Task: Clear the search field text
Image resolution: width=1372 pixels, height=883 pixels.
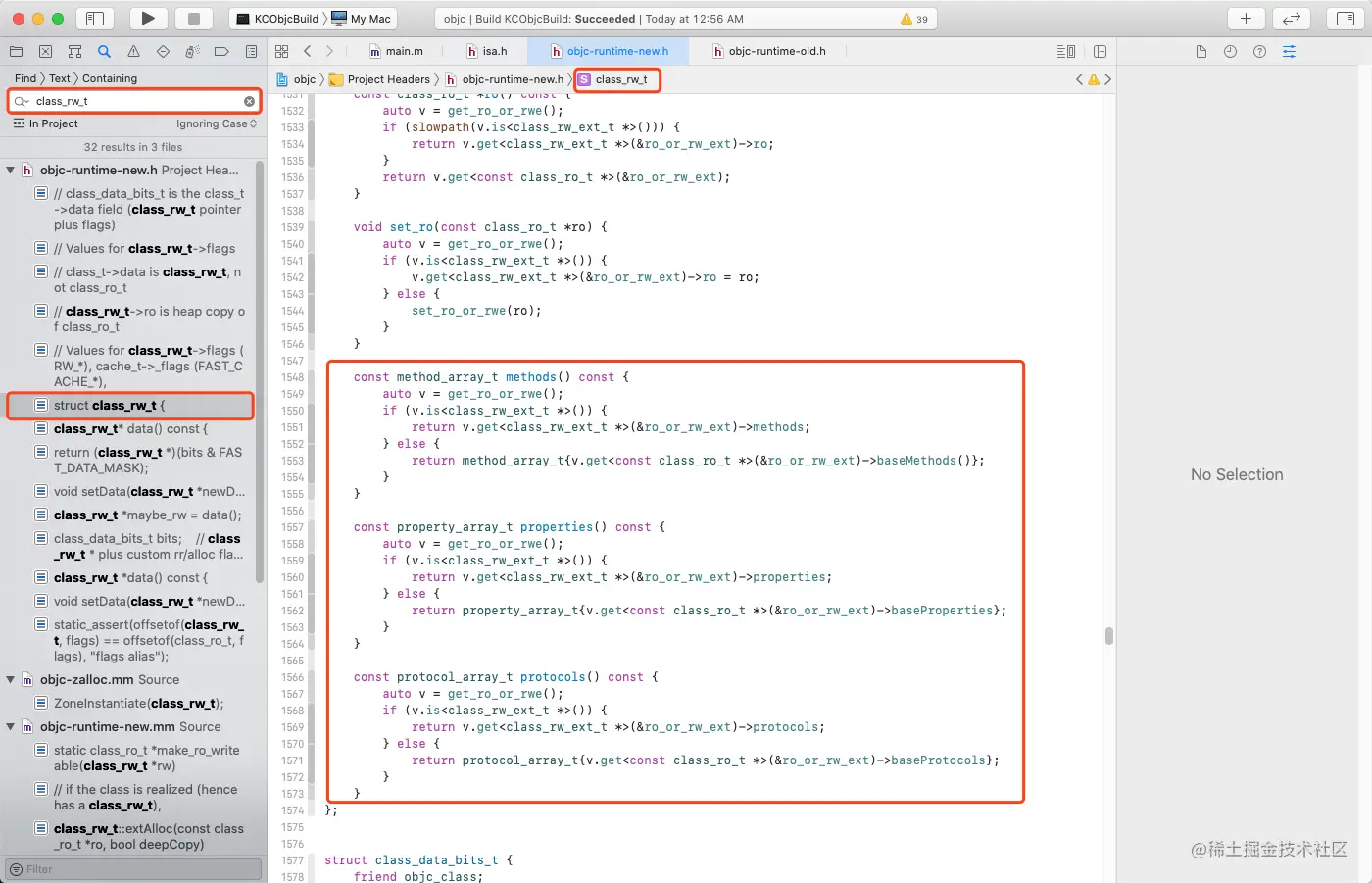Action: [x=249, y=101]
